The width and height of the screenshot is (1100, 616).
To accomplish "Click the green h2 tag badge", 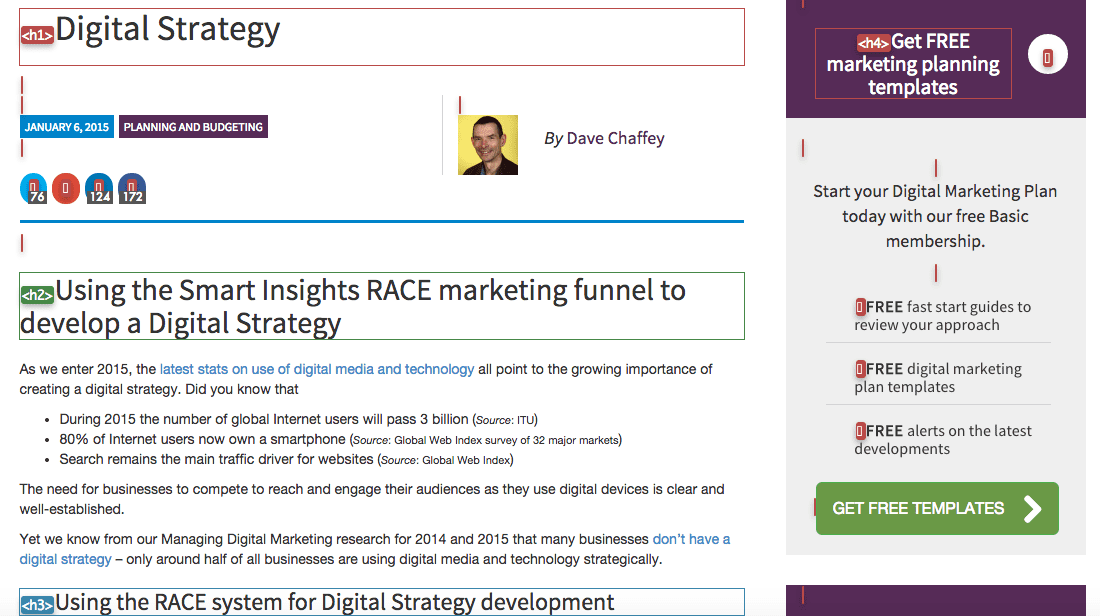I will click(37, 295).
